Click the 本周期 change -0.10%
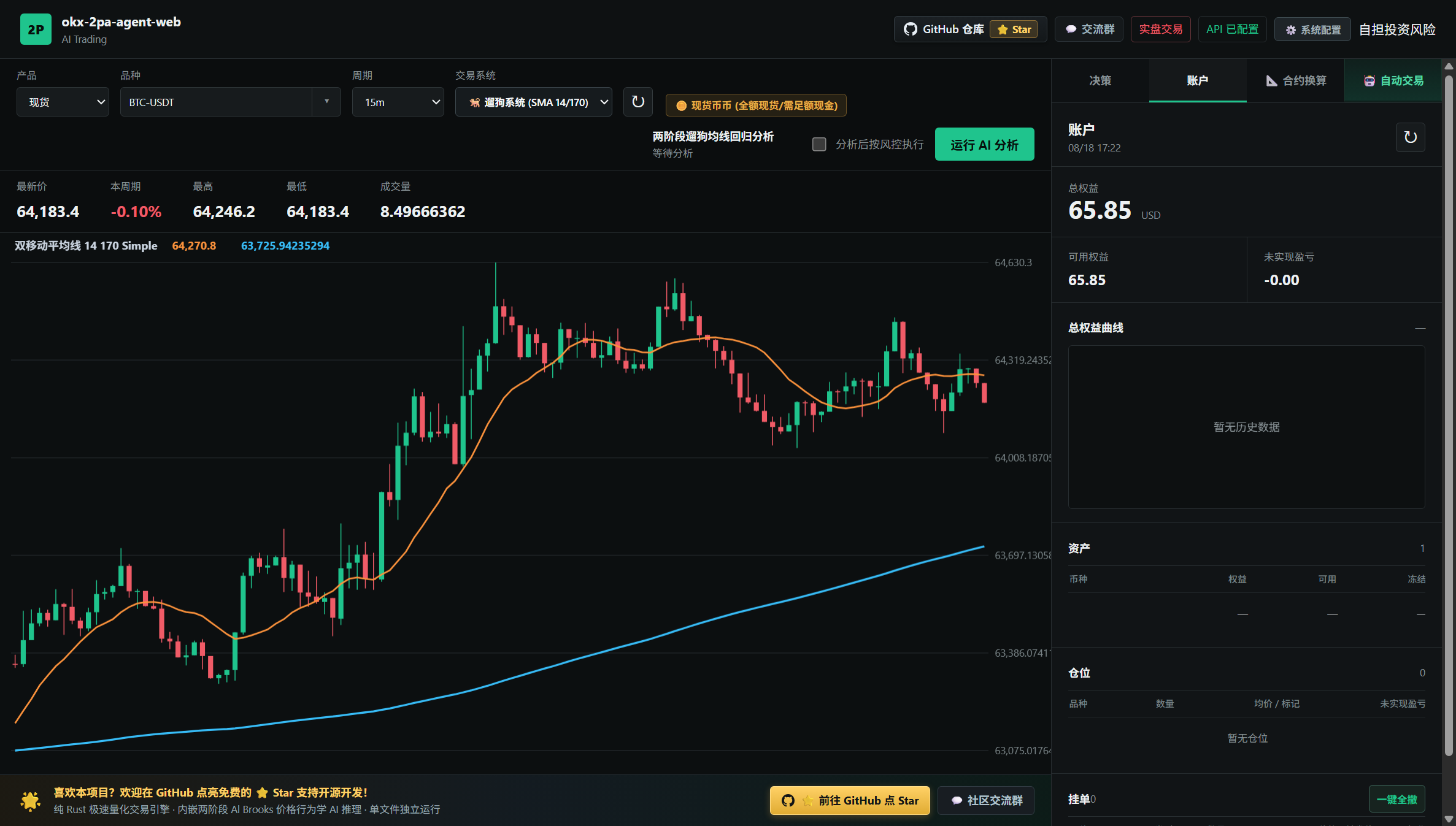1456x826 pixels. tap(136, 212)
